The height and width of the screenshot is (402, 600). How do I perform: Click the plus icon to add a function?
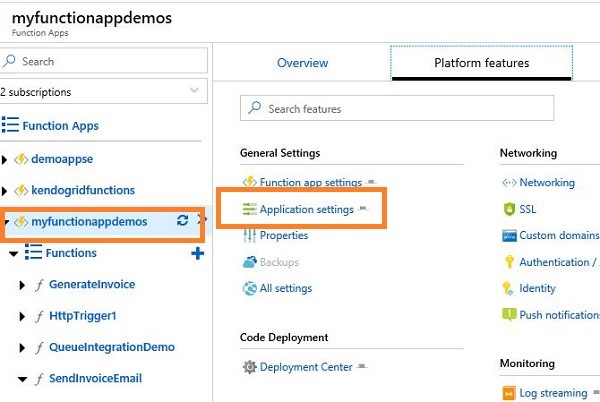197,253
